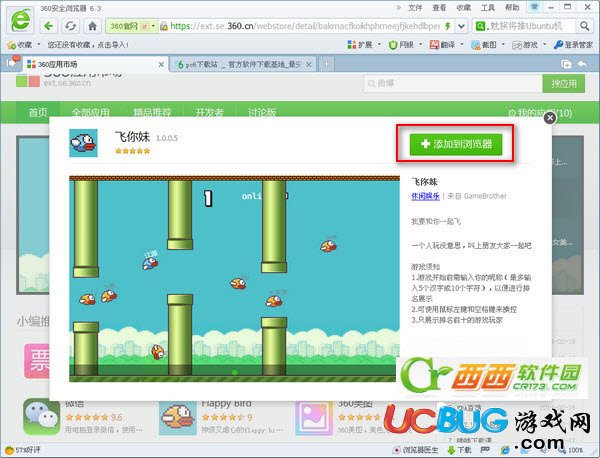Expand the 翻译 dropdown arrow
Viewport: 600px width, 458px height.
pos(462,45)
